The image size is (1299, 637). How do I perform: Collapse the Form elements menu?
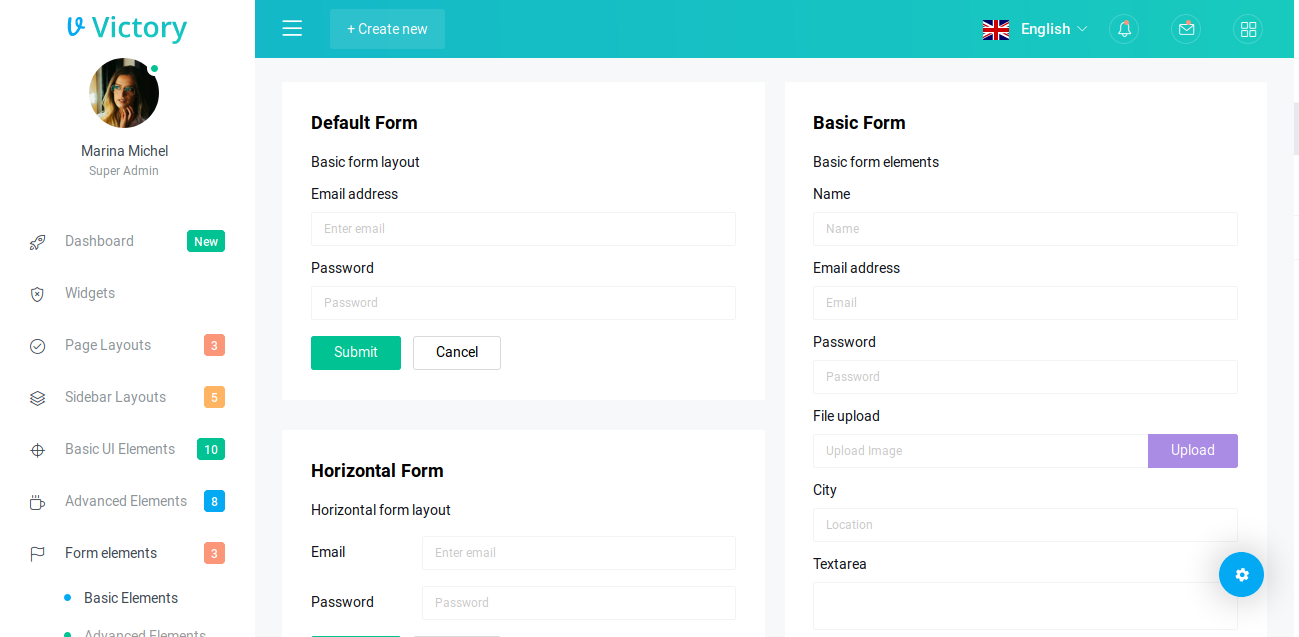(x=111, y=553)
